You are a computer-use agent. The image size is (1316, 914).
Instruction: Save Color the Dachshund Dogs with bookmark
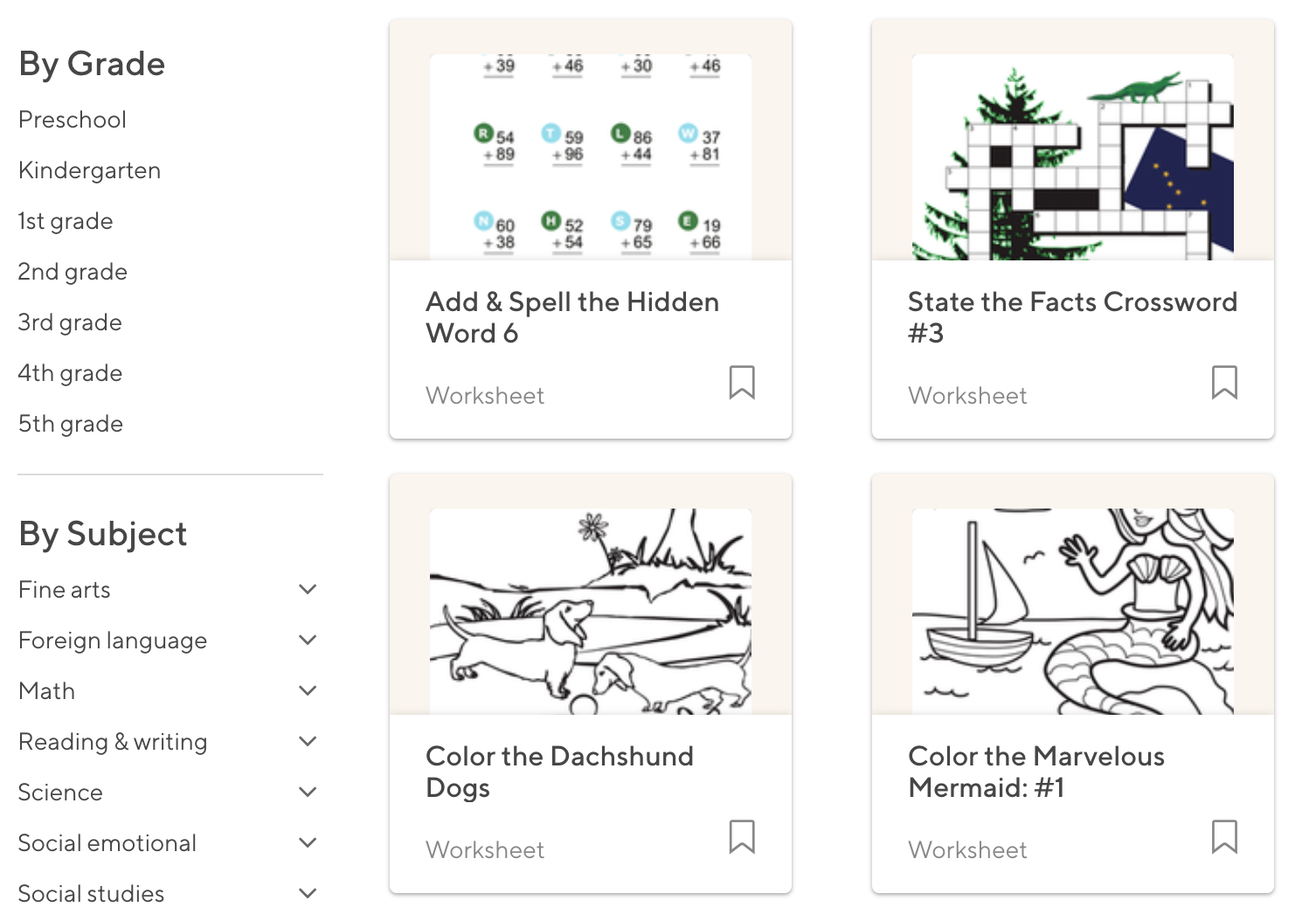(742, 837)
